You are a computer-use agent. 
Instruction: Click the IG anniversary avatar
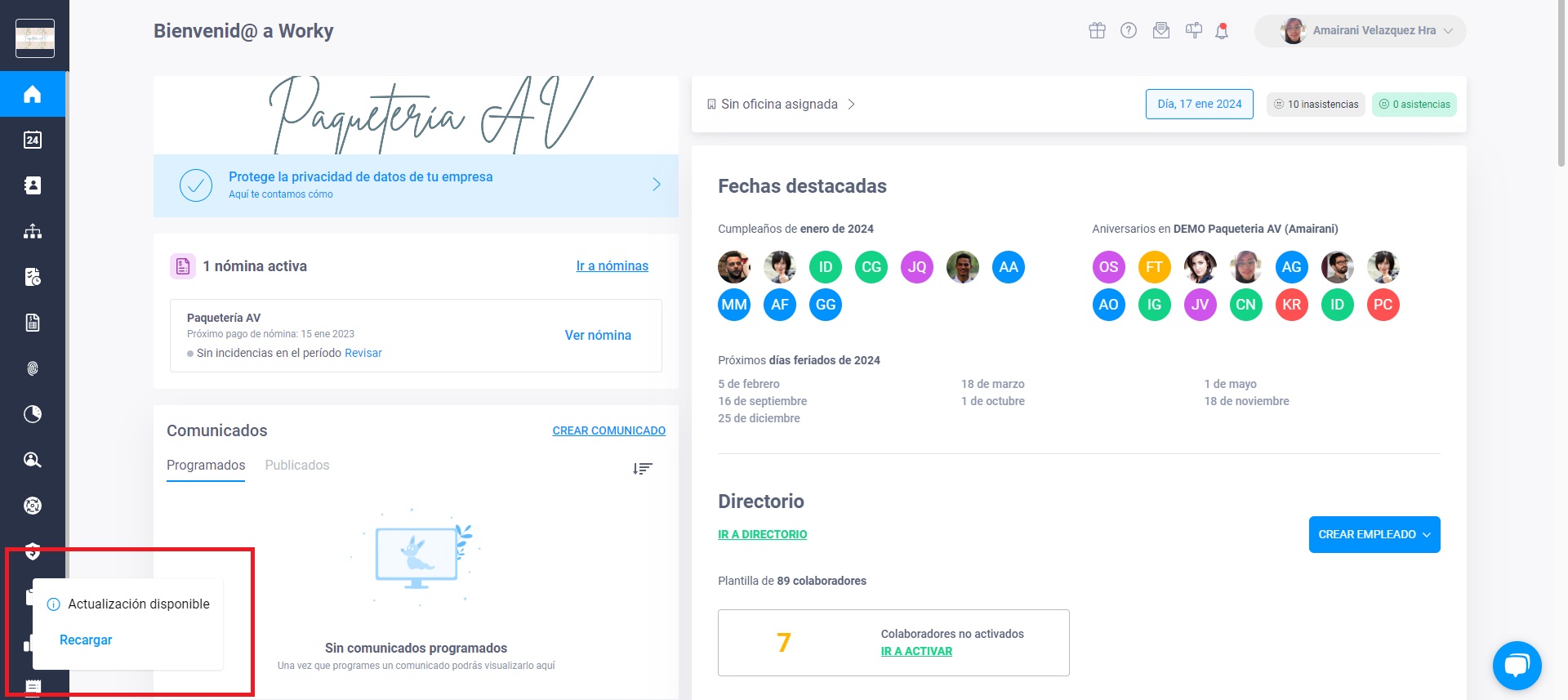(1154, 305)
